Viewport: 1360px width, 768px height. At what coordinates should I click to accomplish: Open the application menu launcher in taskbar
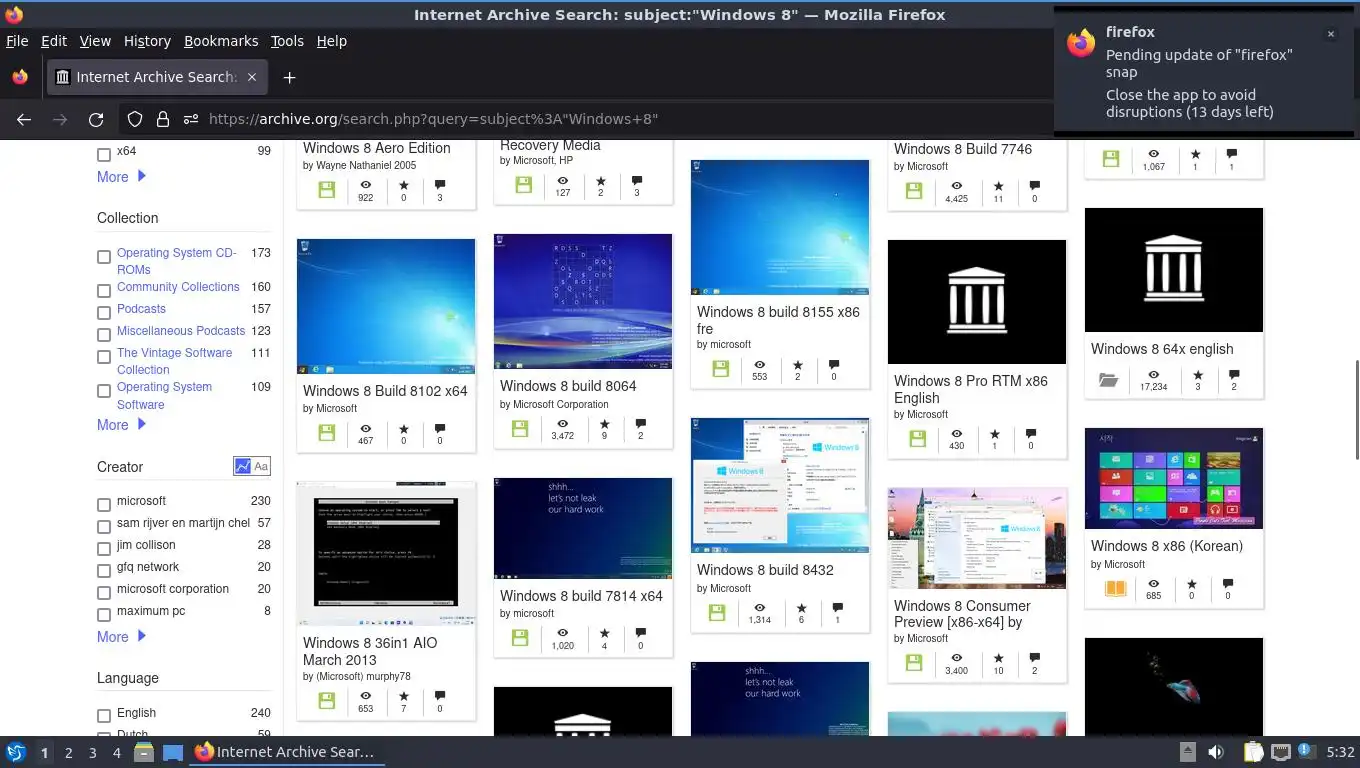[16, 752]
